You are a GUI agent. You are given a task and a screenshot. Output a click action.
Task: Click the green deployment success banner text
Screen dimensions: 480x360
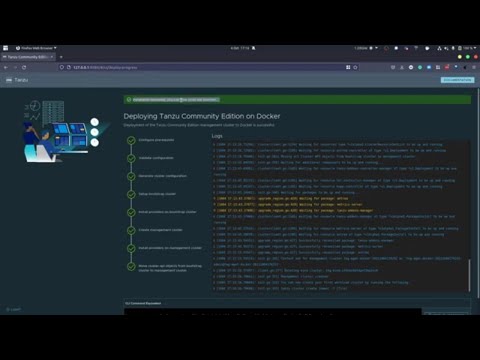pyautogui.click(x=176, y=100)
